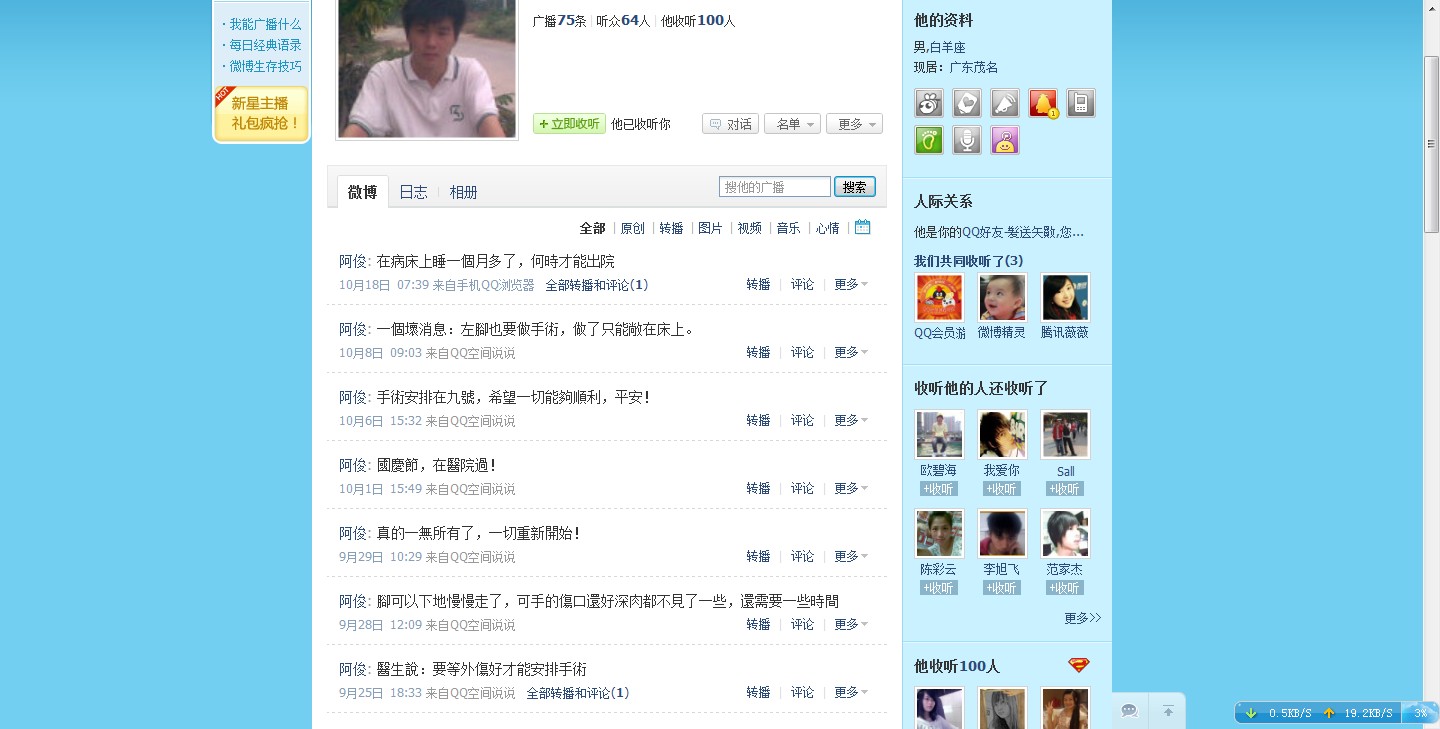Click the microphone badge icon
1440x729 pixels.
967,140
